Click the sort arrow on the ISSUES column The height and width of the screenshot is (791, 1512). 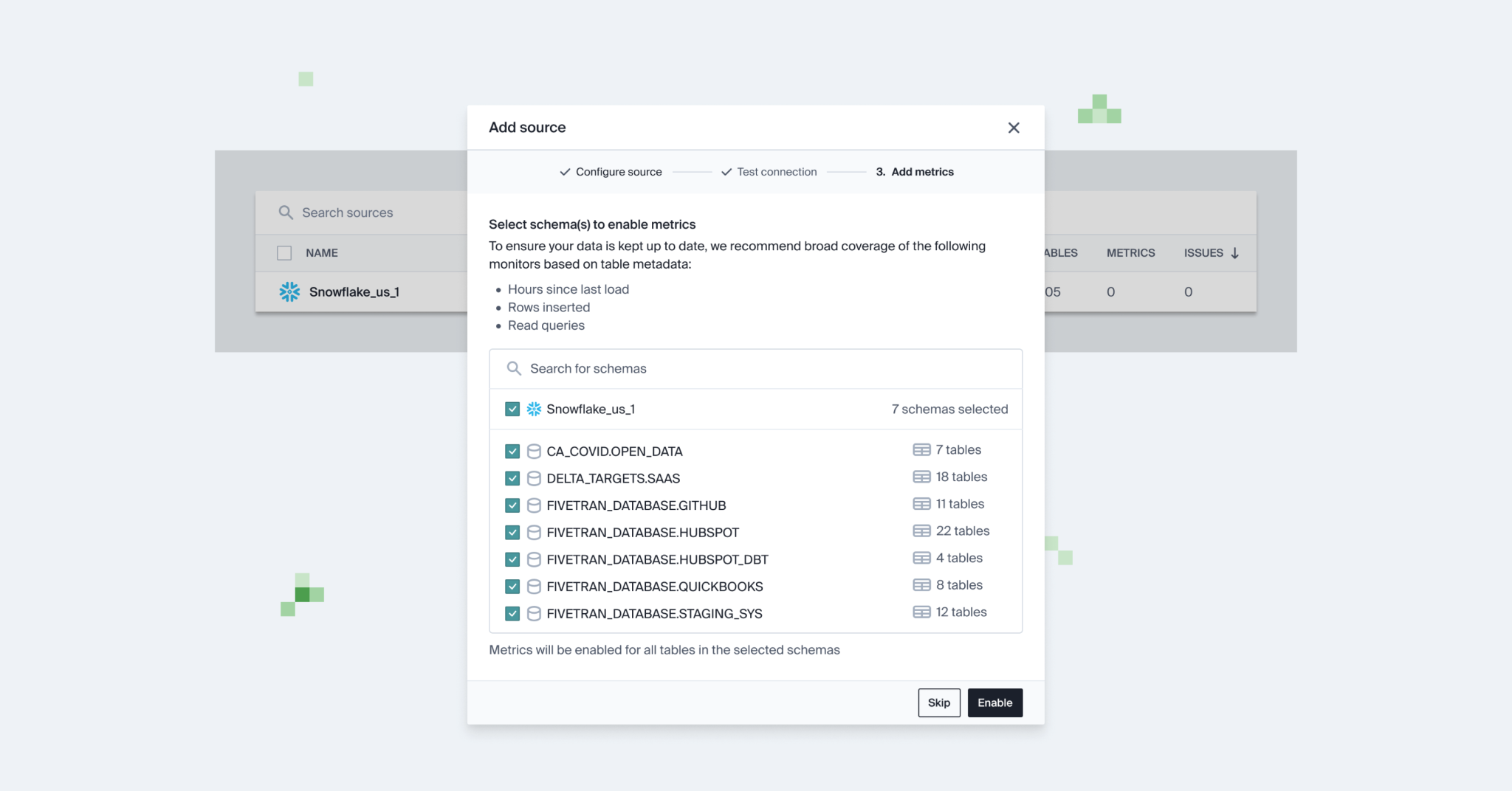pos(1236,252)
